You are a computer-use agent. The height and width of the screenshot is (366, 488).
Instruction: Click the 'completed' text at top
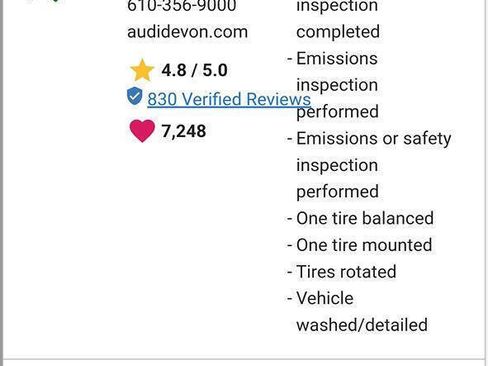coord(338,32)
